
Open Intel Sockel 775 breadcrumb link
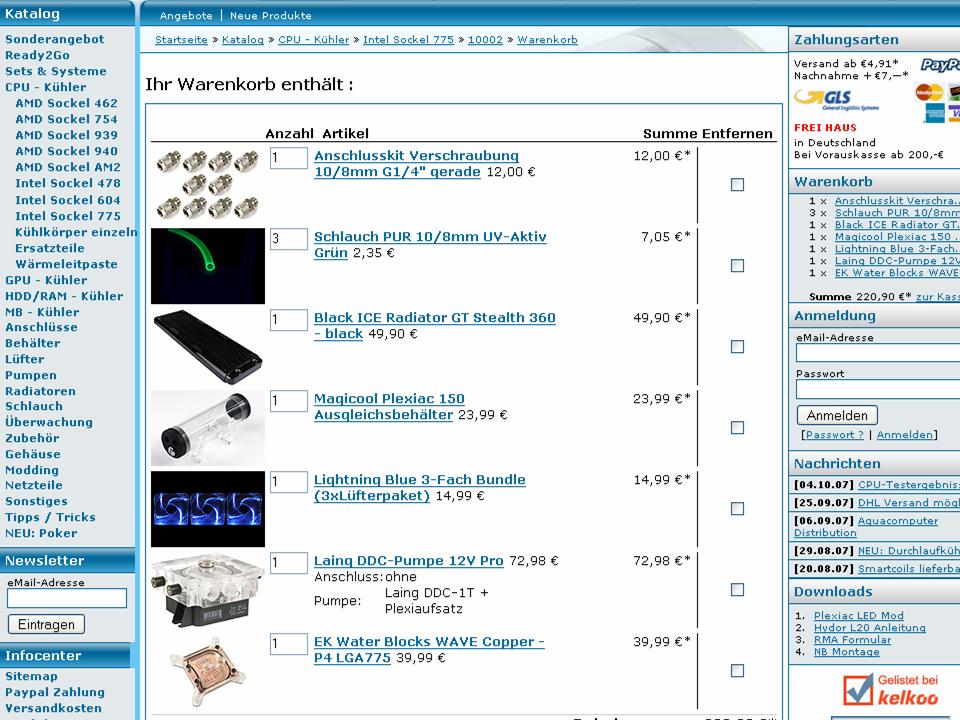tap(408, 40)
